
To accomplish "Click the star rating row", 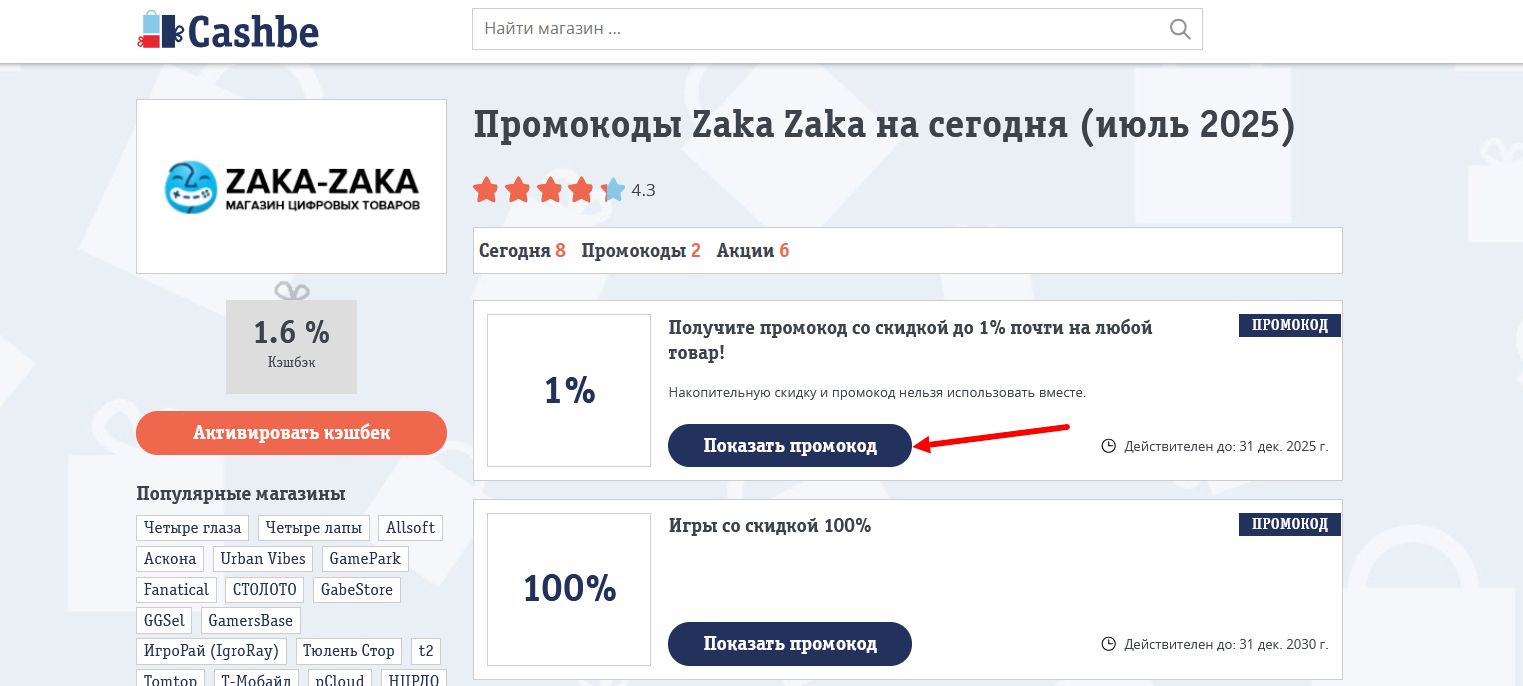I will tap(549, 190).
